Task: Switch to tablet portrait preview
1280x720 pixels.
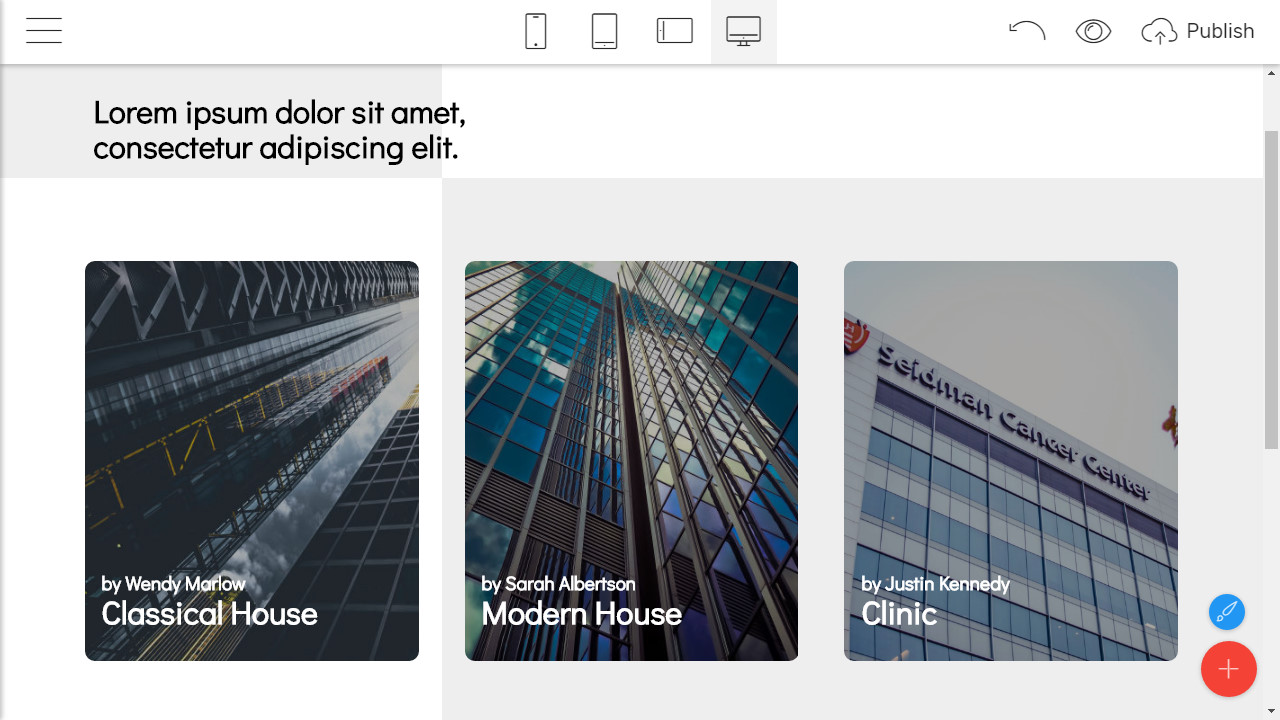Action: click(x=604, y=31)
